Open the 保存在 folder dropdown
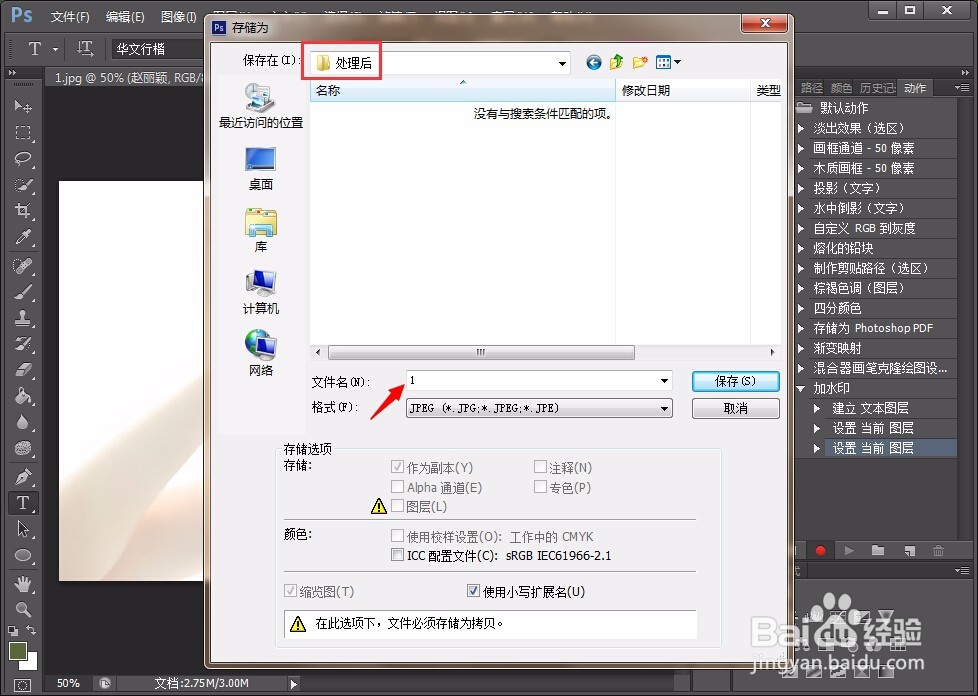This screenshot has height=696, width=978. (x=562, y=63)
